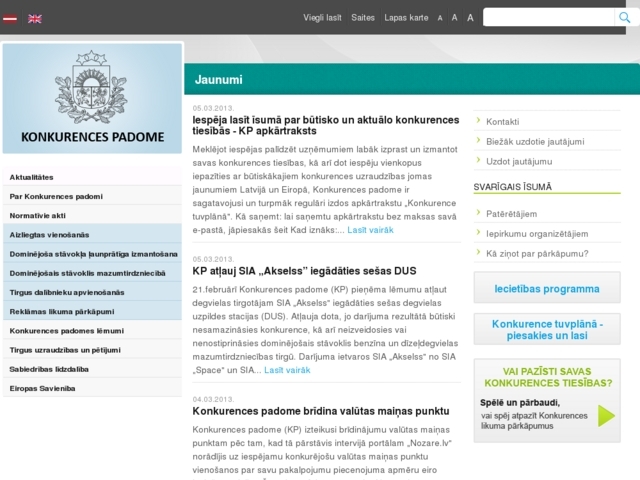The image size is (640, 480).
Task: Open Tirgus uzraudzības un pētījumi item
Action: pos(92,350)
